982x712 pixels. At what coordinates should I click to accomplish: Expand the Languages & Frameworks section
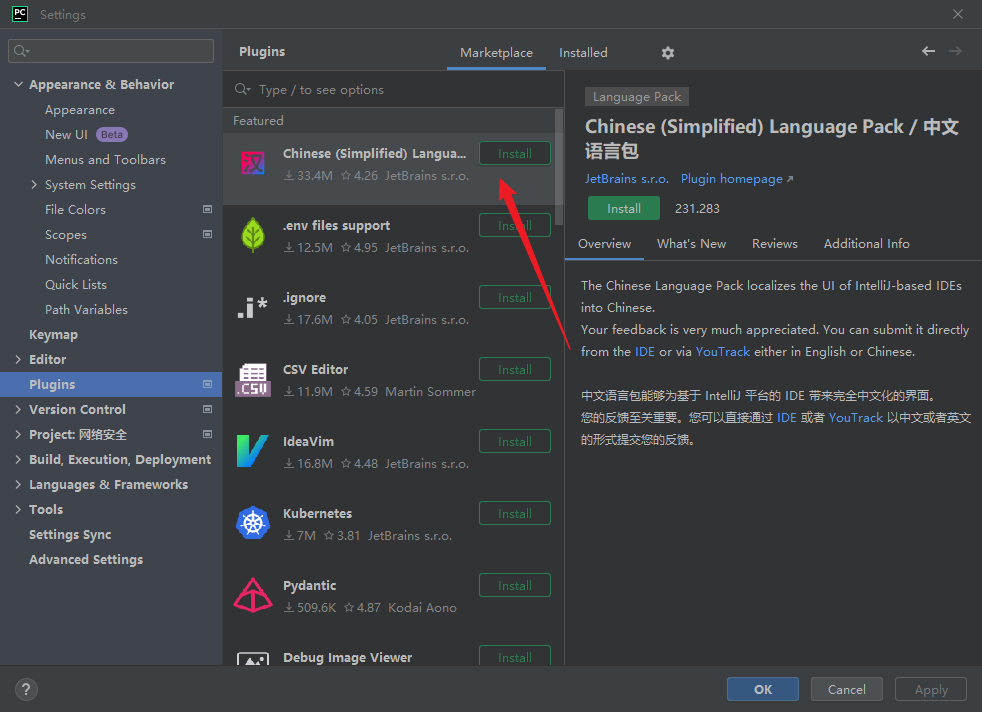tap(19, 485)
